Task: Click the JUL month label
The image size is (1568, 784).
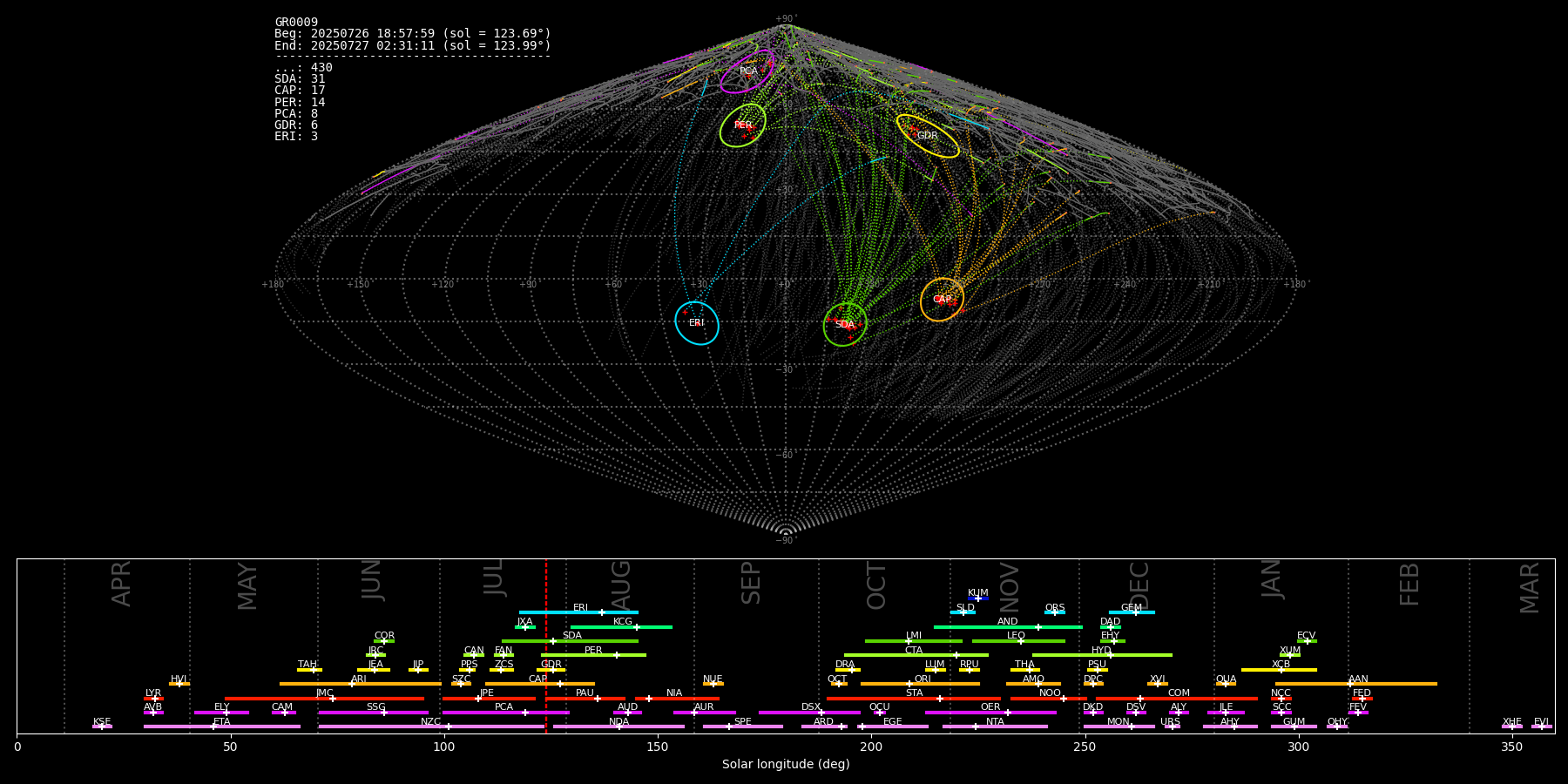Action: point(494,578)
